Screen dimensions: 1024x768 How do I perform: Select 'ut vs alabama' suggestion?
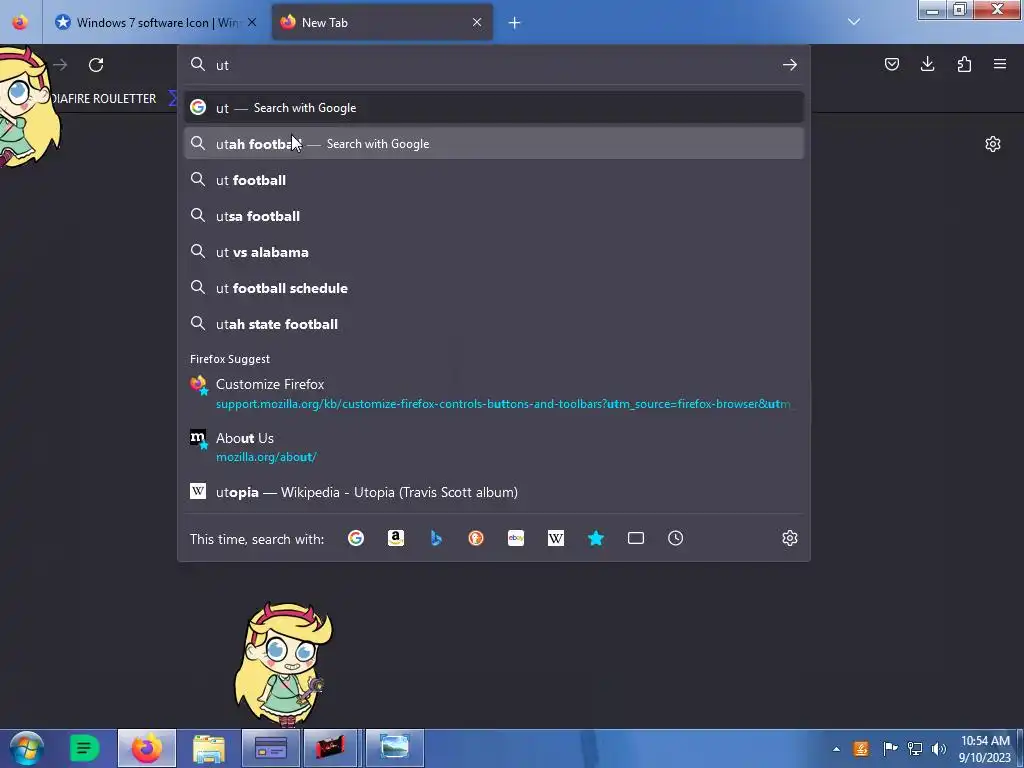pyautogui.click(x=494, y=251)
